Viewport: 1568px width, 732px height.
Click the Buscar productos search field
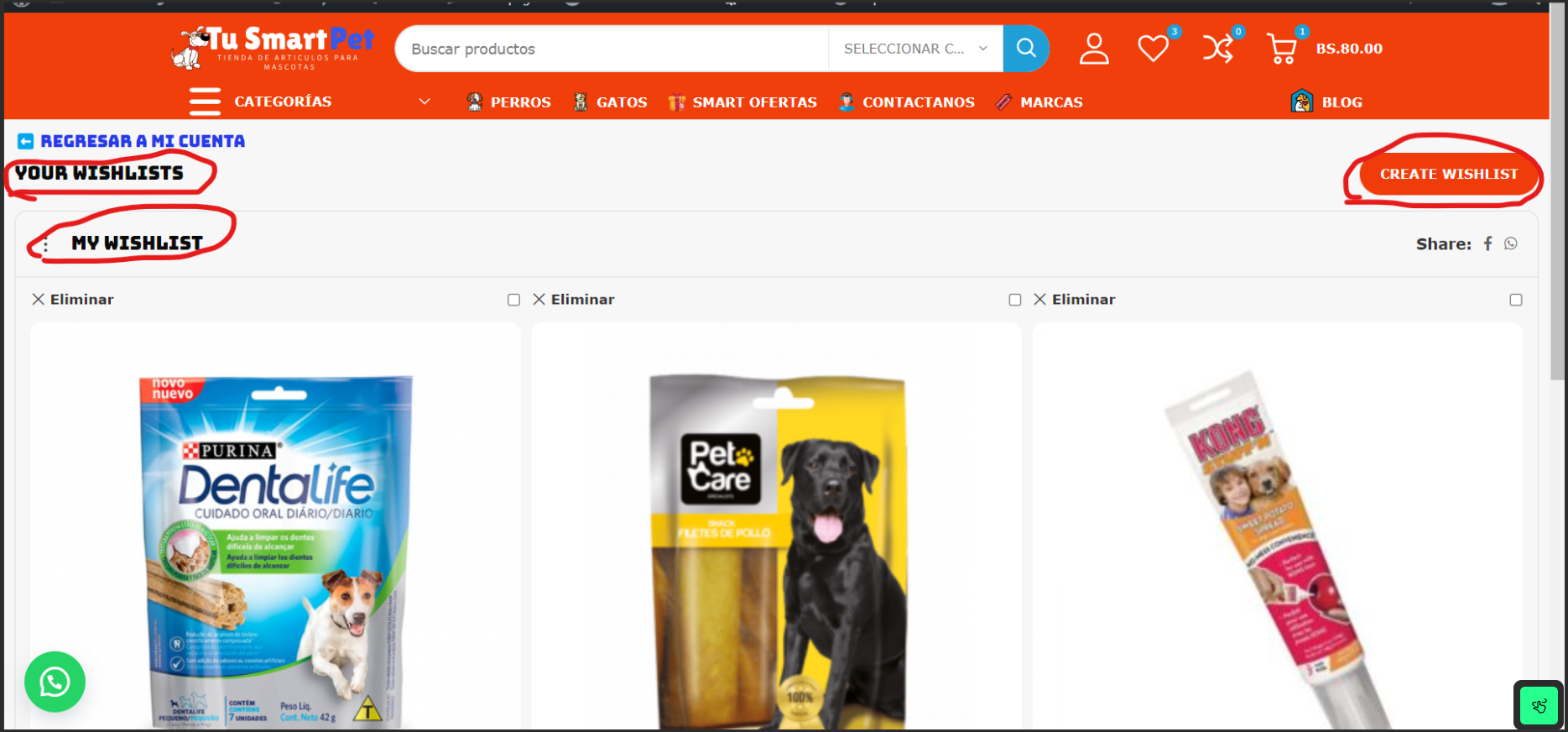pos(612,49)
